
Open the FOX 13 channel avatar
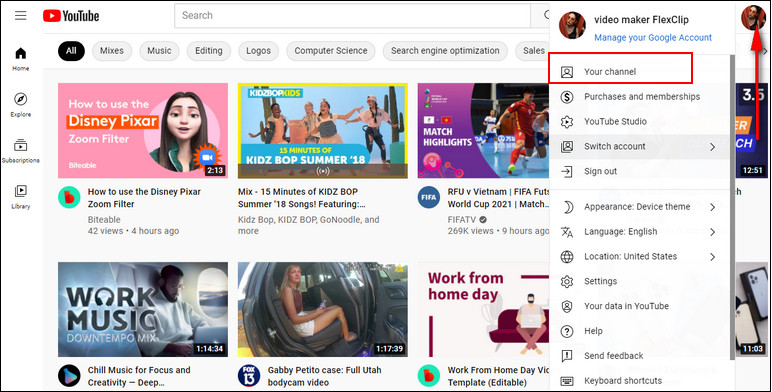point(249,376)
